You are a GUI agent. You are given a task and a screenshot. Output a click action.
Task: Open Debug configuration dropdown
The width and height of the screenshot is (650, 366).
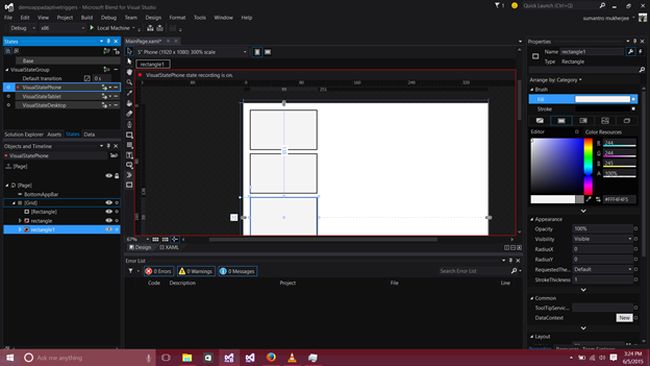coord(22,28)
